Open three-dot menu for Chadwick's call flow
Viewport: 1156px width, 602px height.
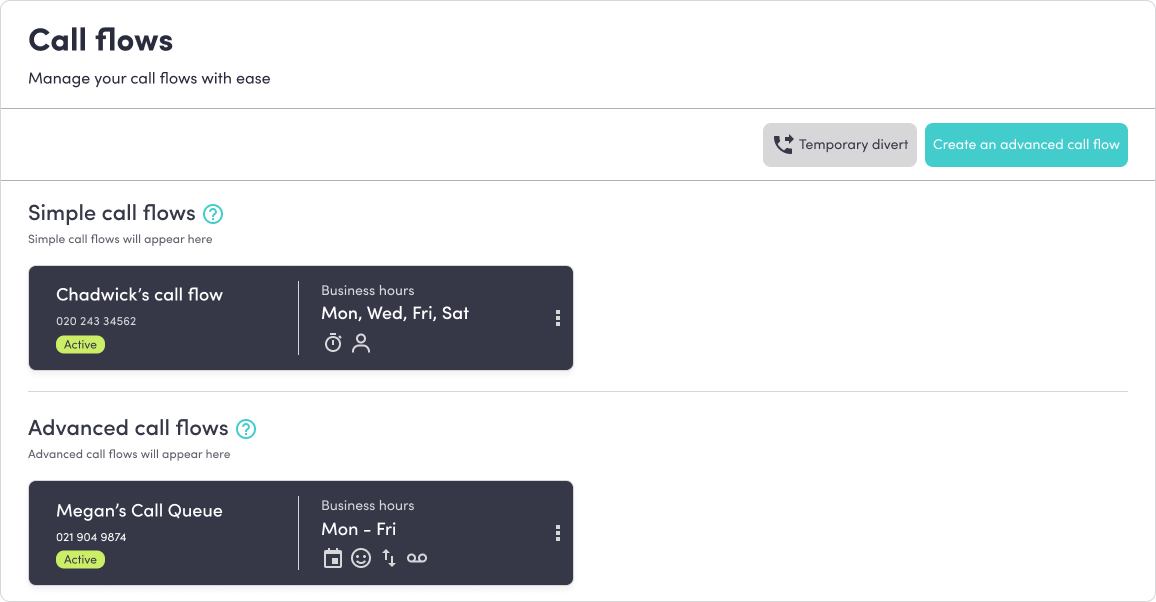557,318
